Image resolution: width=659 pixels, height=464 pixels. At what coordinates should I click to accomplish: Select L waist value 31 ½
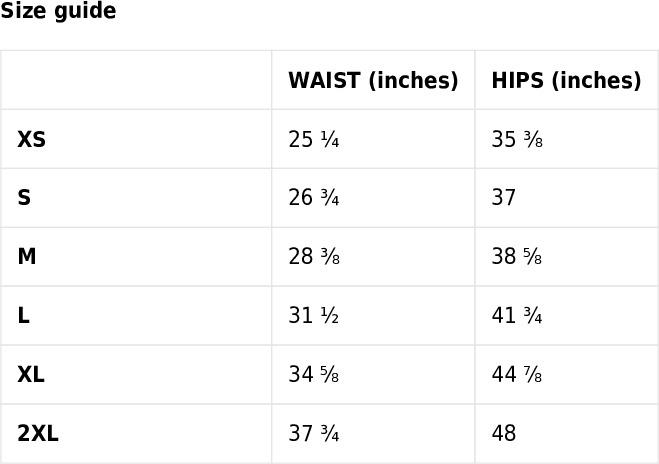(x=314, y=316)
